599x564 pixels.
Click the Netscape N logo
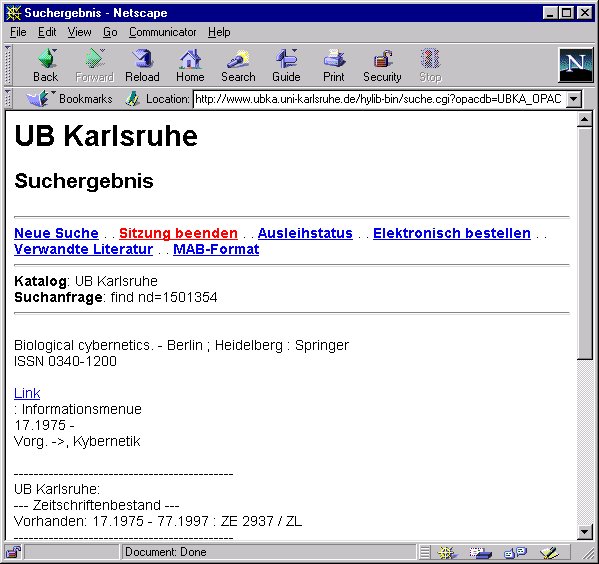575,65
